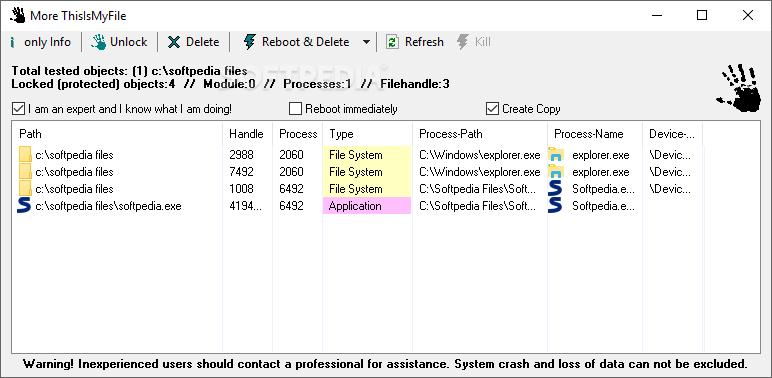Click File System cell in handle 7492 row
772x378 pixels.
click(367, 172)
